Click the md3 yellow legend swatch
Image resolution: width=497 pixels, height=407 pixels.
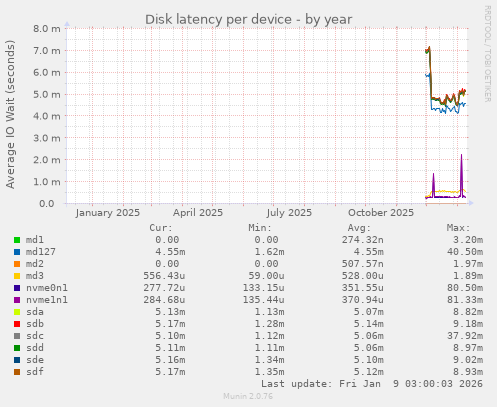coord(17,276)
